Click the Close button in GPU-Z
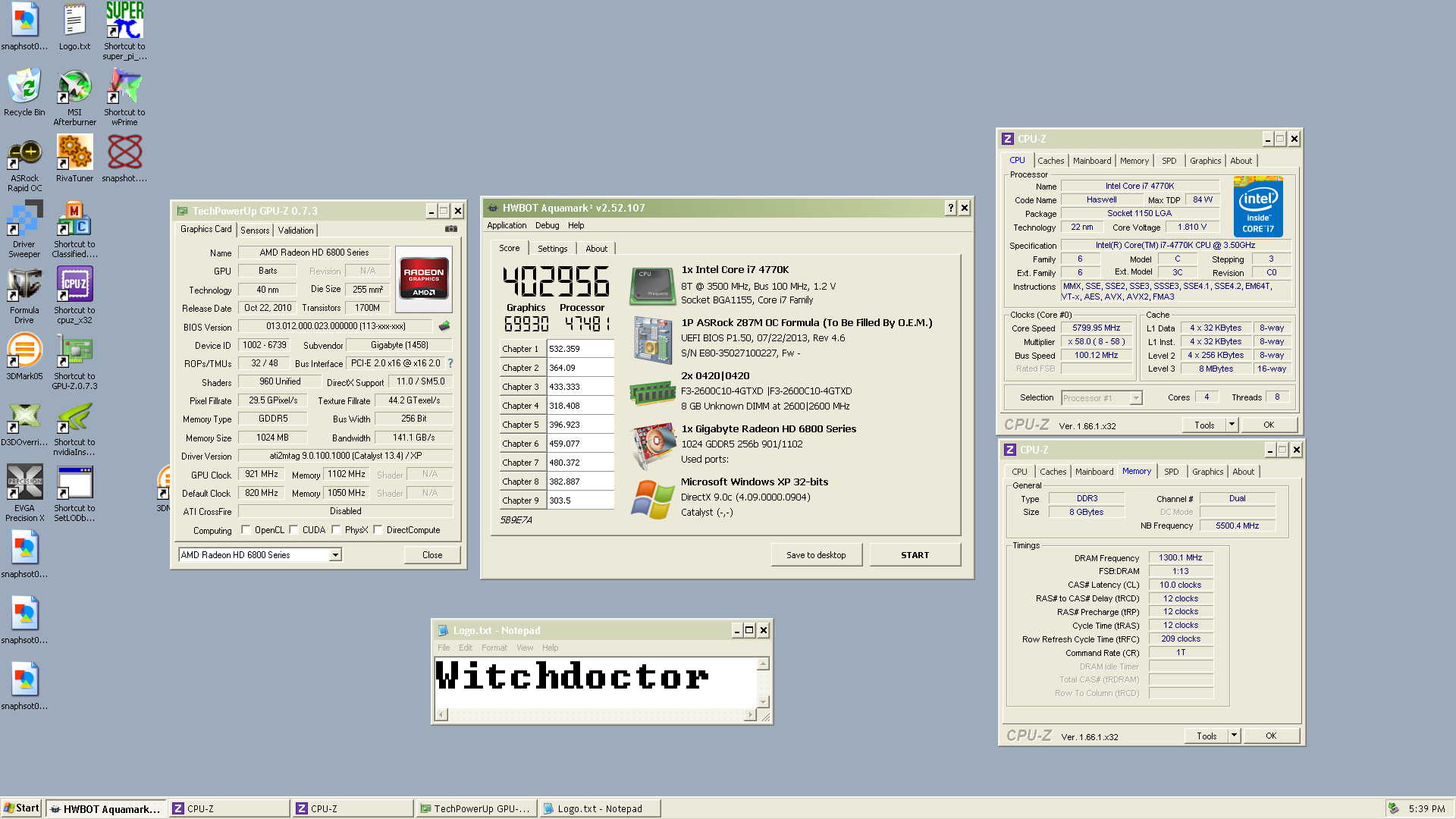Screen dimensions: 1456x819 [432, 555]
